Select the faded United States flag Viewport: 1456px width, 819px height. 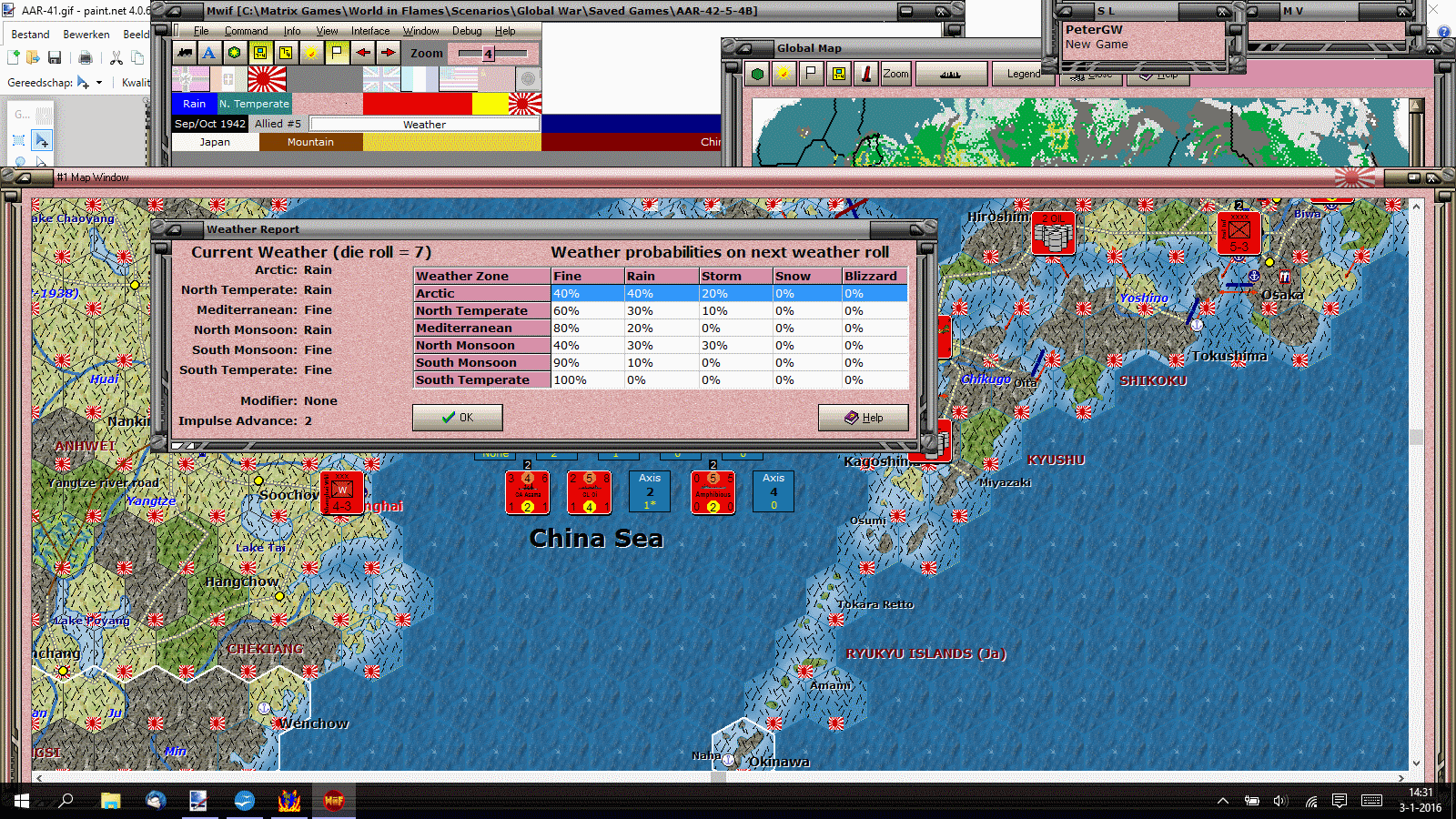pyautogui.click(x=458, y=79)
